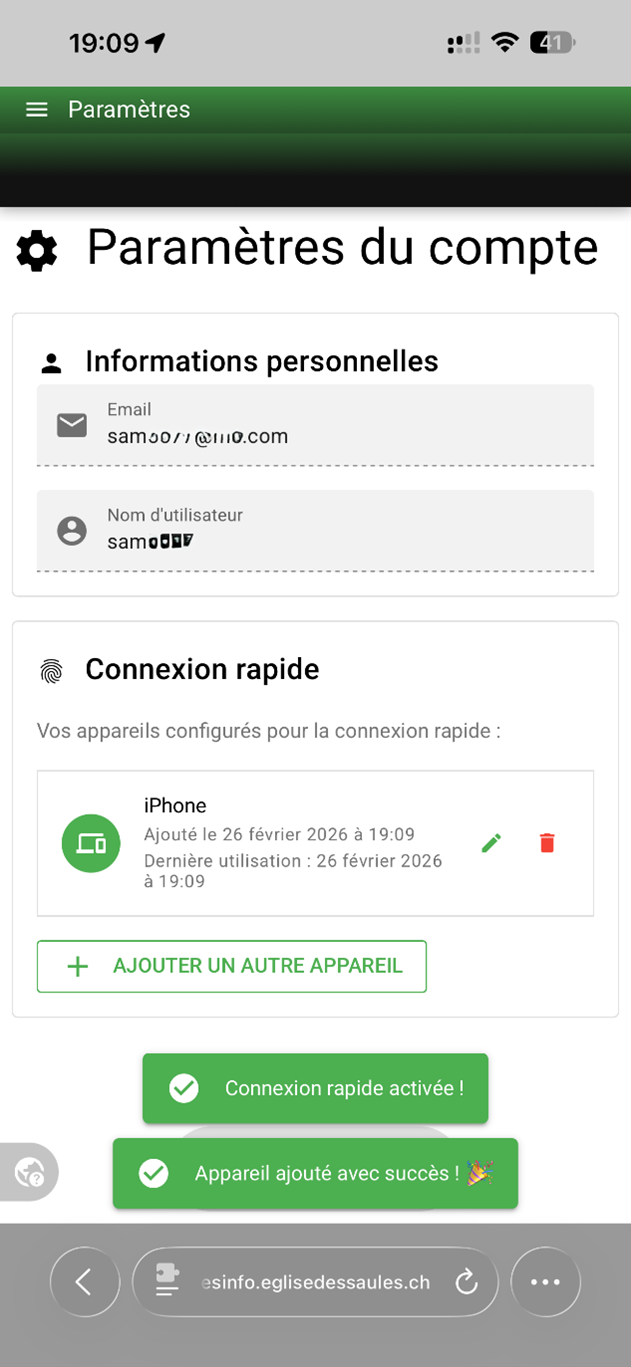Tap the Appareil ajouté avec succès toast
The width and height of the screenshot is (631, 1367).
point(315,1173)
